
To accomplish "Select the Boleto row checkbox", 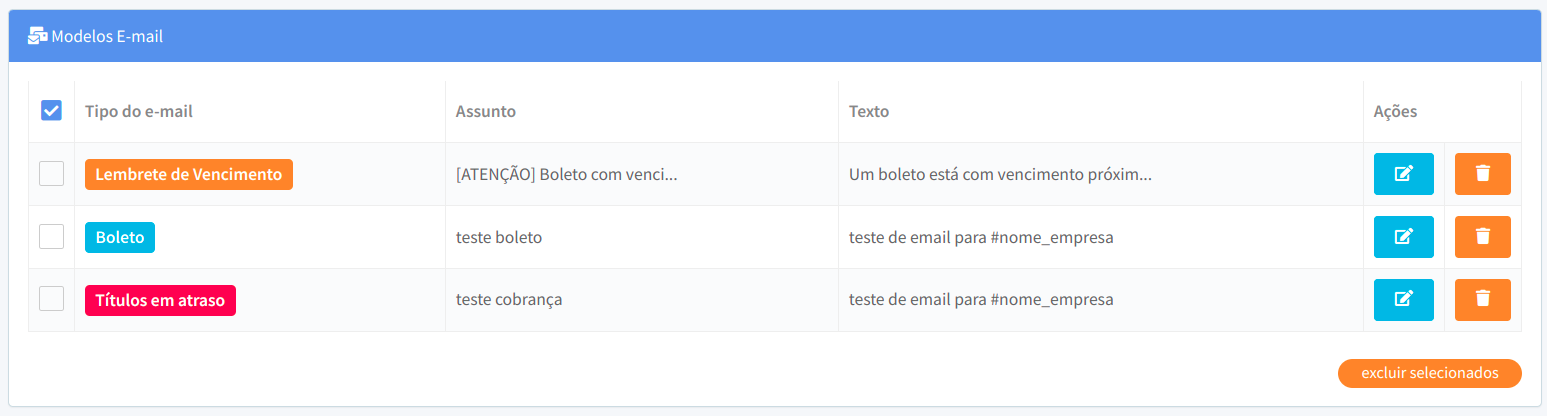I will (51, 236).
